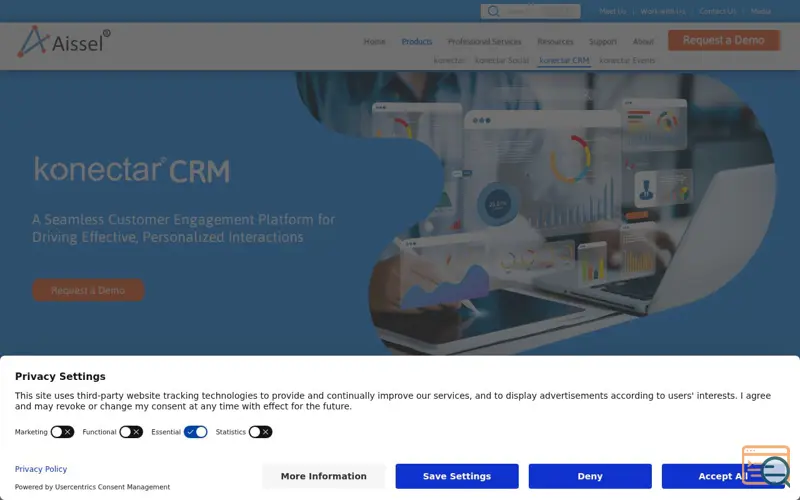Click the Aissel logo
The image size is (800, 500).
(x=64, y=41)
